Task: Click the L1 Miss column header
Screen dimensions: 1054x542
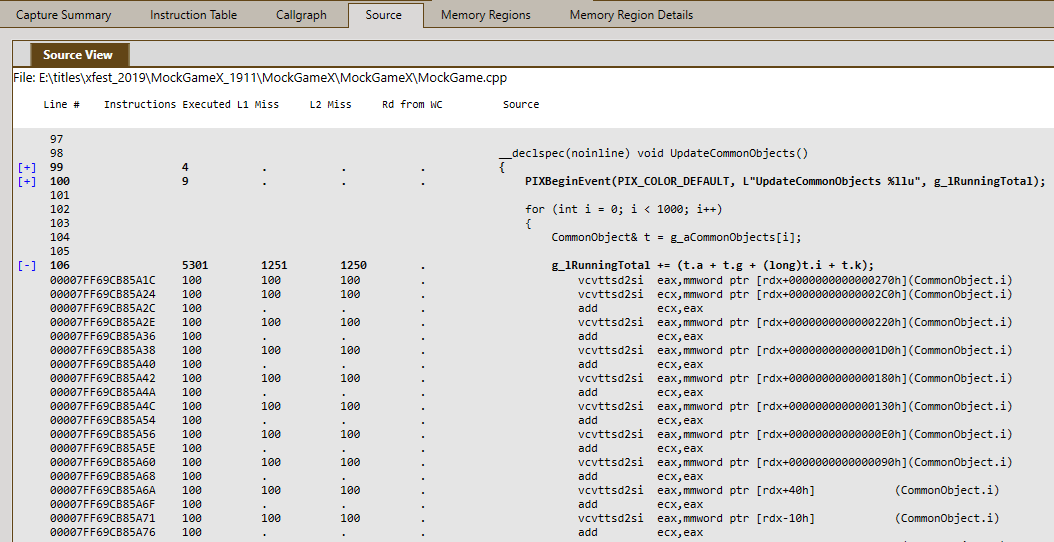Action: [257, 104]
